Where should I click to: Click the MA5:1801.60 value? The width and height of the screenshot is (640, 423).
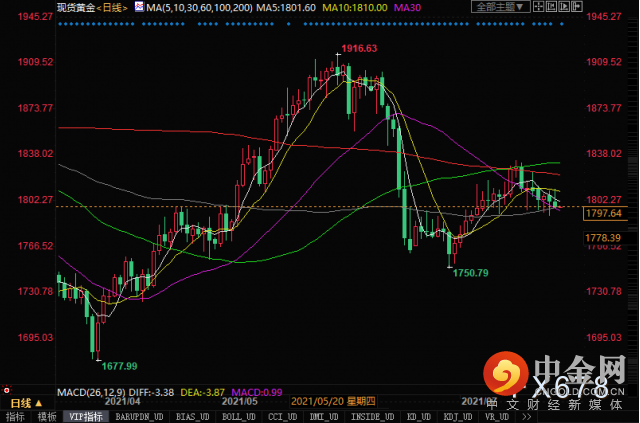[287, 7]
